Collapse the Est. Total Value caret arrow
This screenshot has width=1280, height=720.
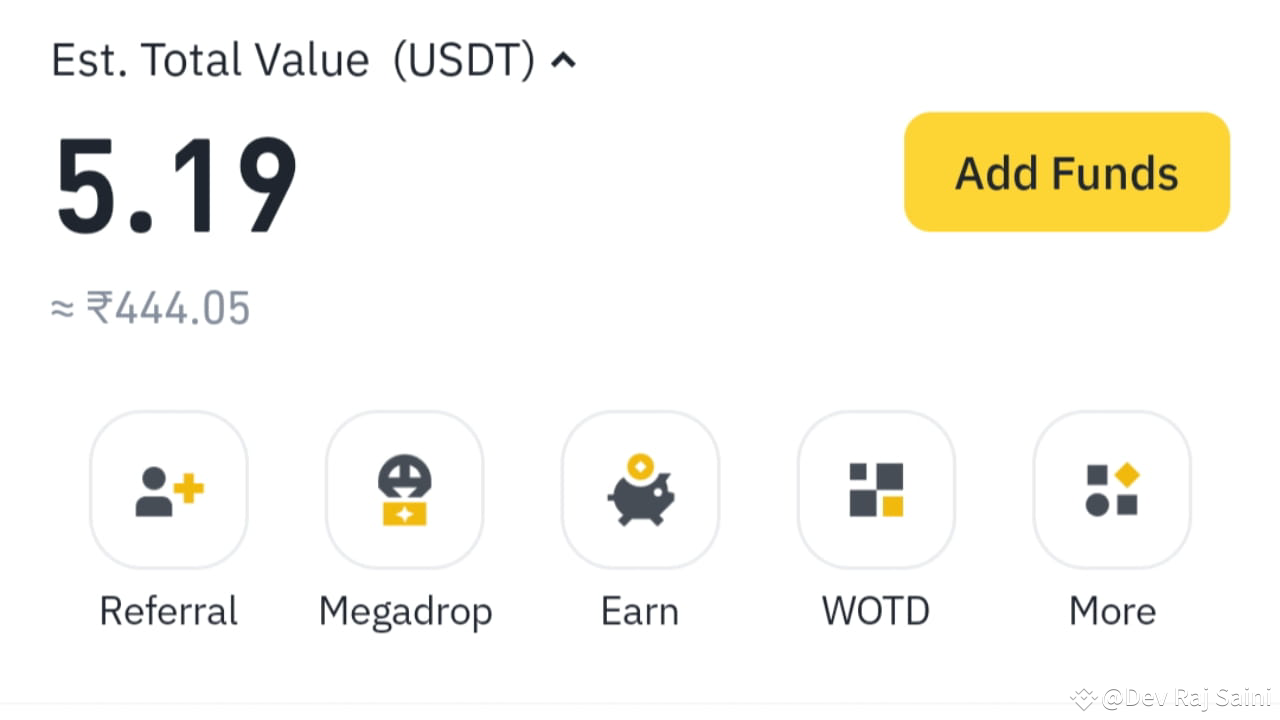click(x=564, y=61)
